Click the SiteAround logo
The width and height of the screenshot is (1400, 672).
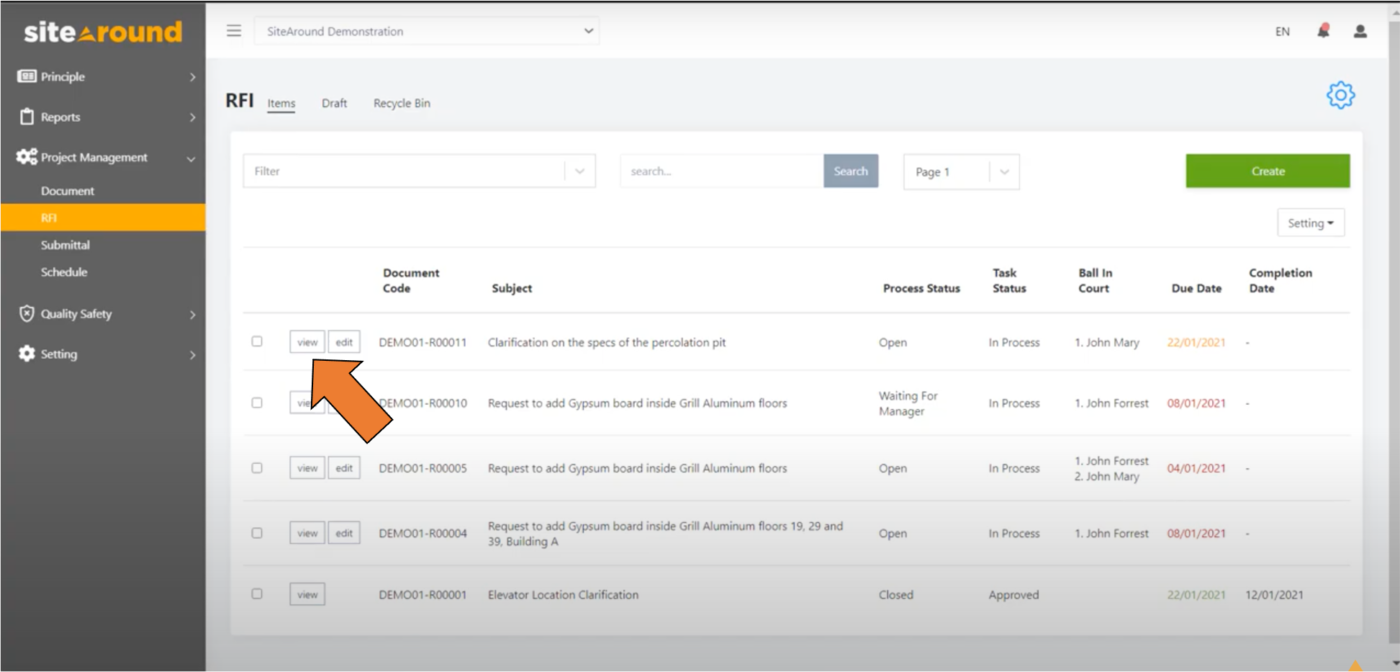(x=102, y=31)
